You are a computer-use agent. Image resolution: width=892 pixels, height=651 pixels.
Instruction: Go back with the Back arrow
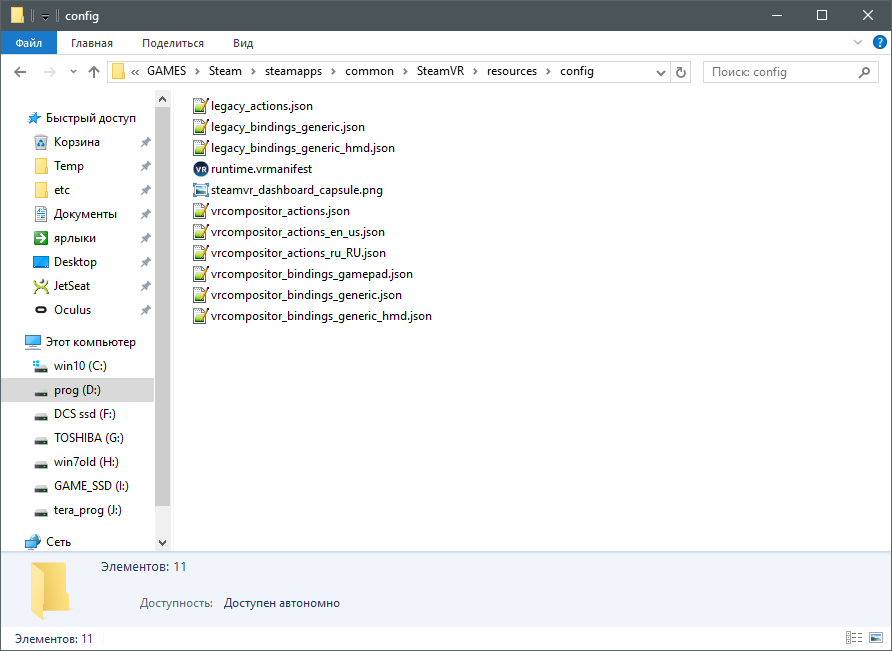[x=20, y=72]
